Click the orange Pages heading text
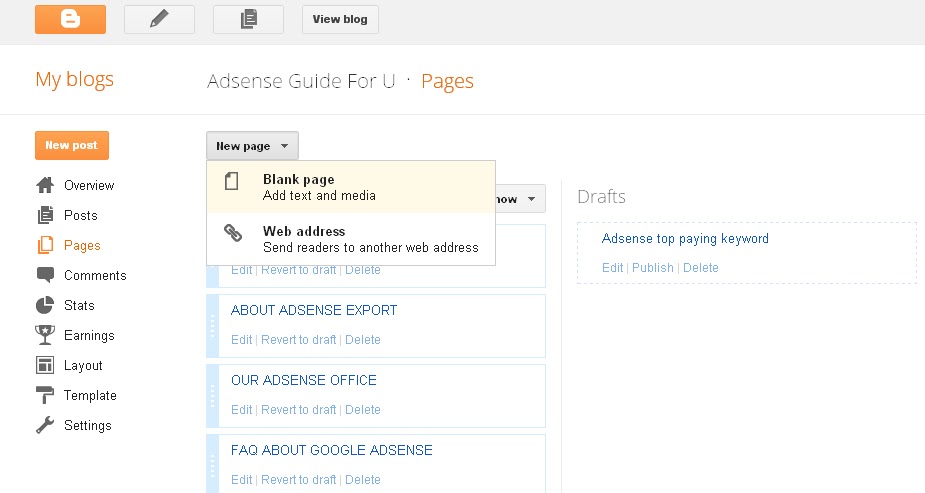The image size is (925, 493). (447, 81)
